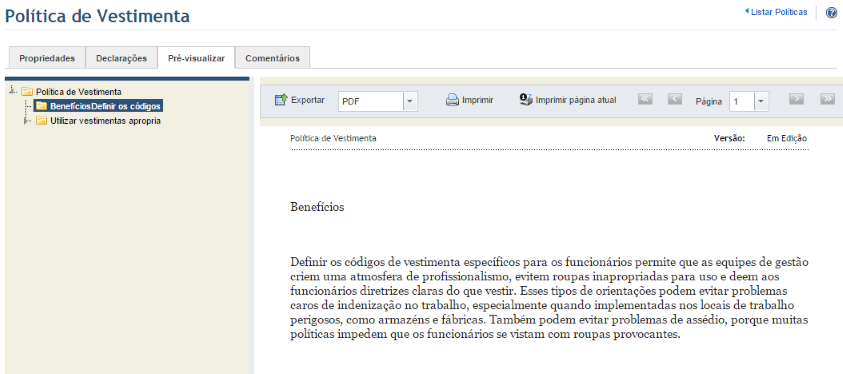Open the PDF export format dropdown

[x=410, y=102]
